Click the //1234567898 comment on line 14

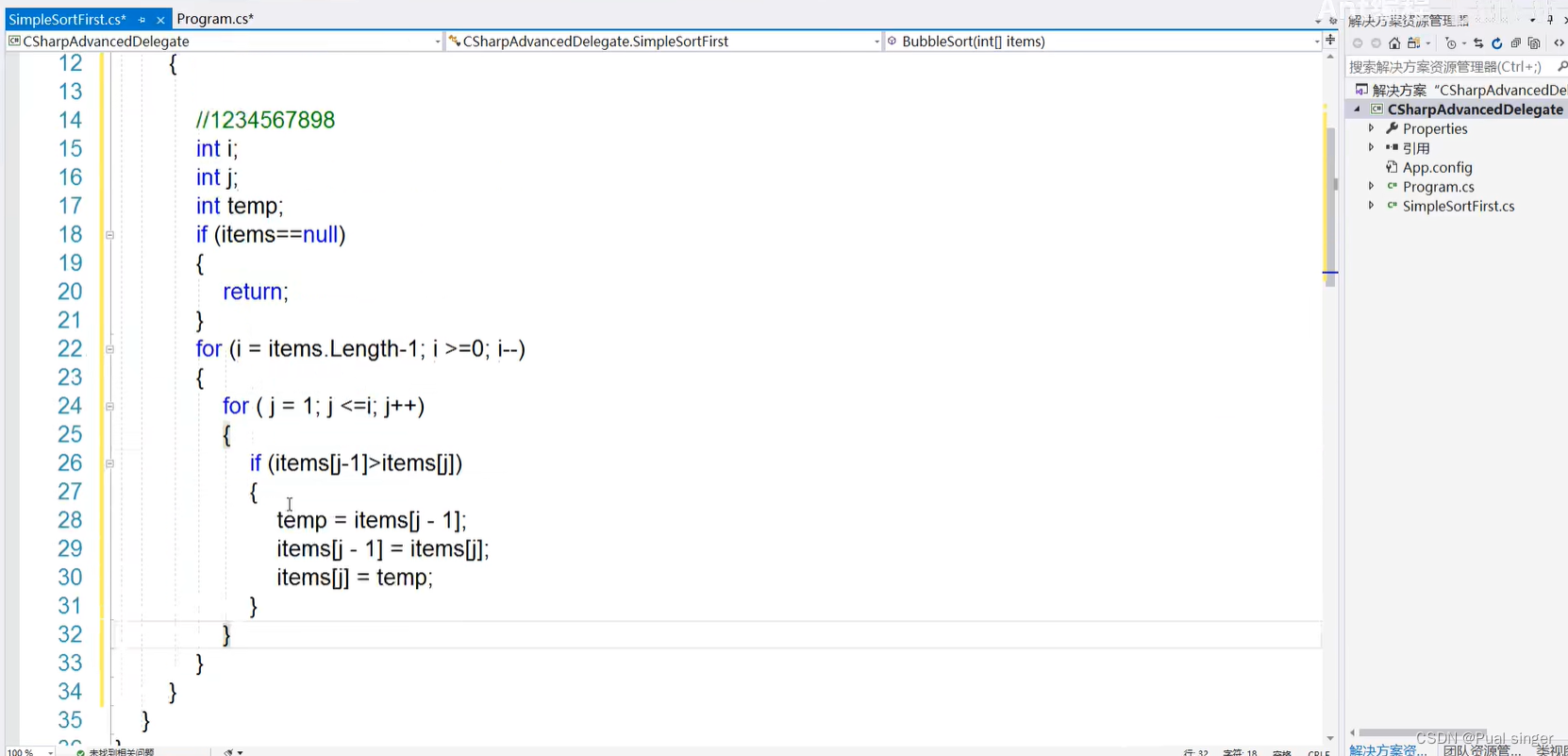coord(265,120)
